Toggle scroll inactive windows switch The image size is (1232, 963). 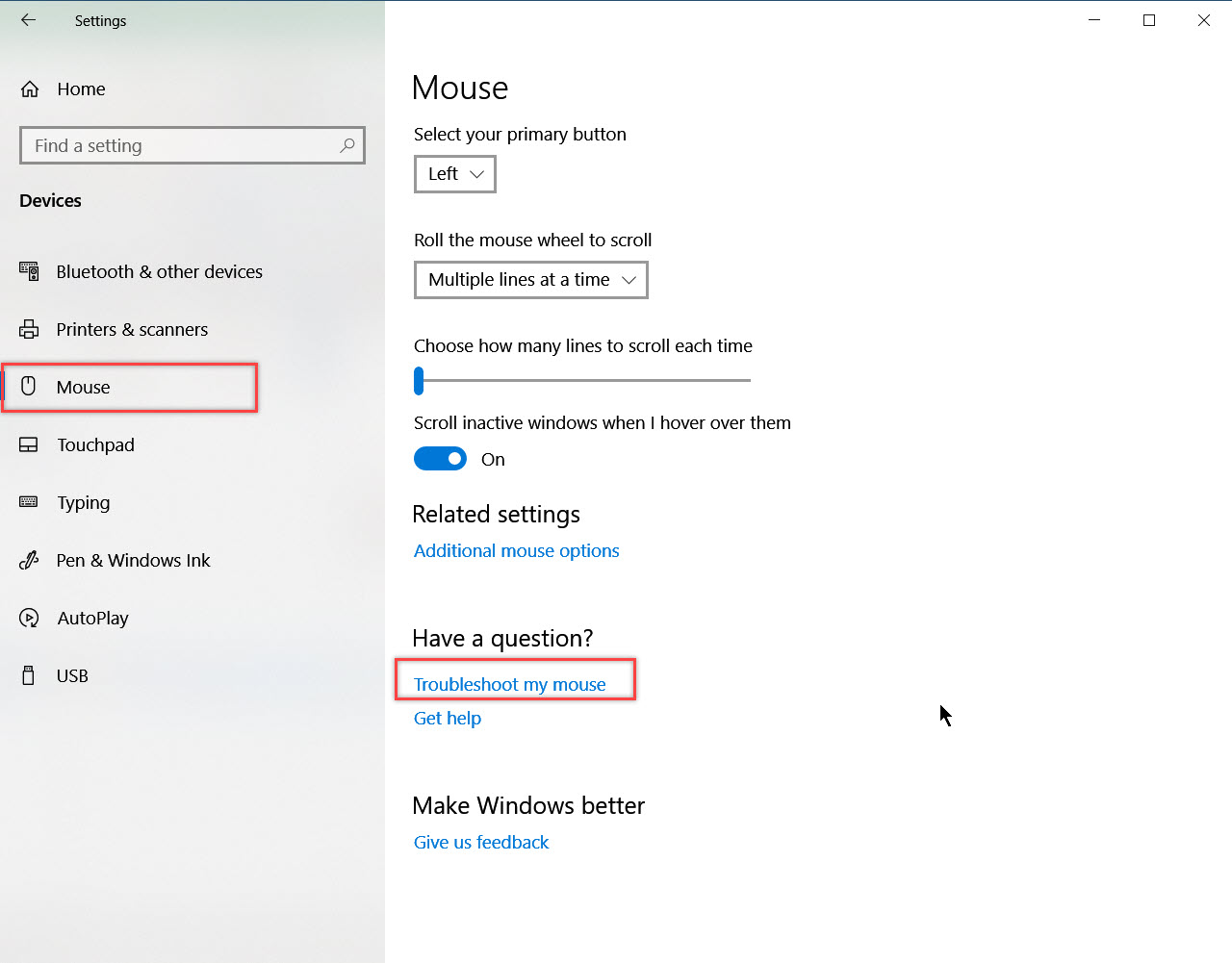440,459
